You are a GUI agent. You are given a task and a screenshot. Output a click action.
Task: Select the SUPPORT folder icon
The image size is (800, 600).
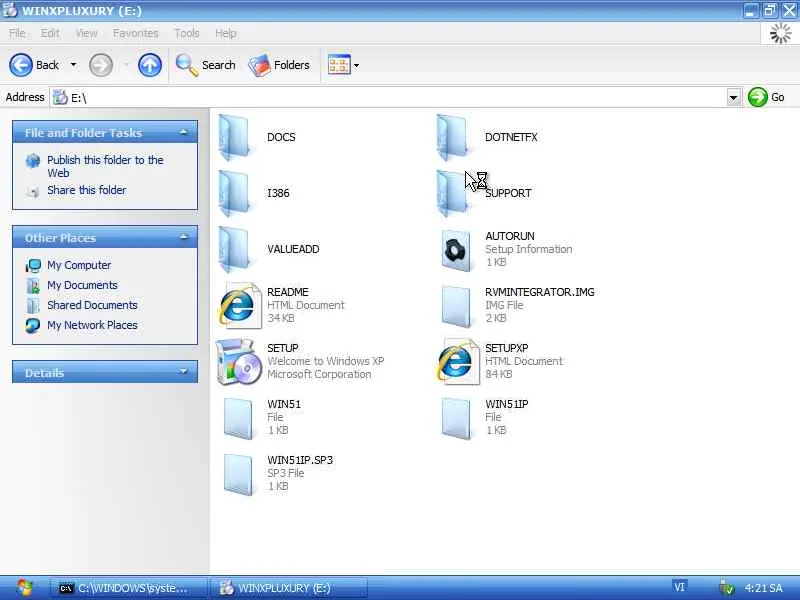point(453,194)
